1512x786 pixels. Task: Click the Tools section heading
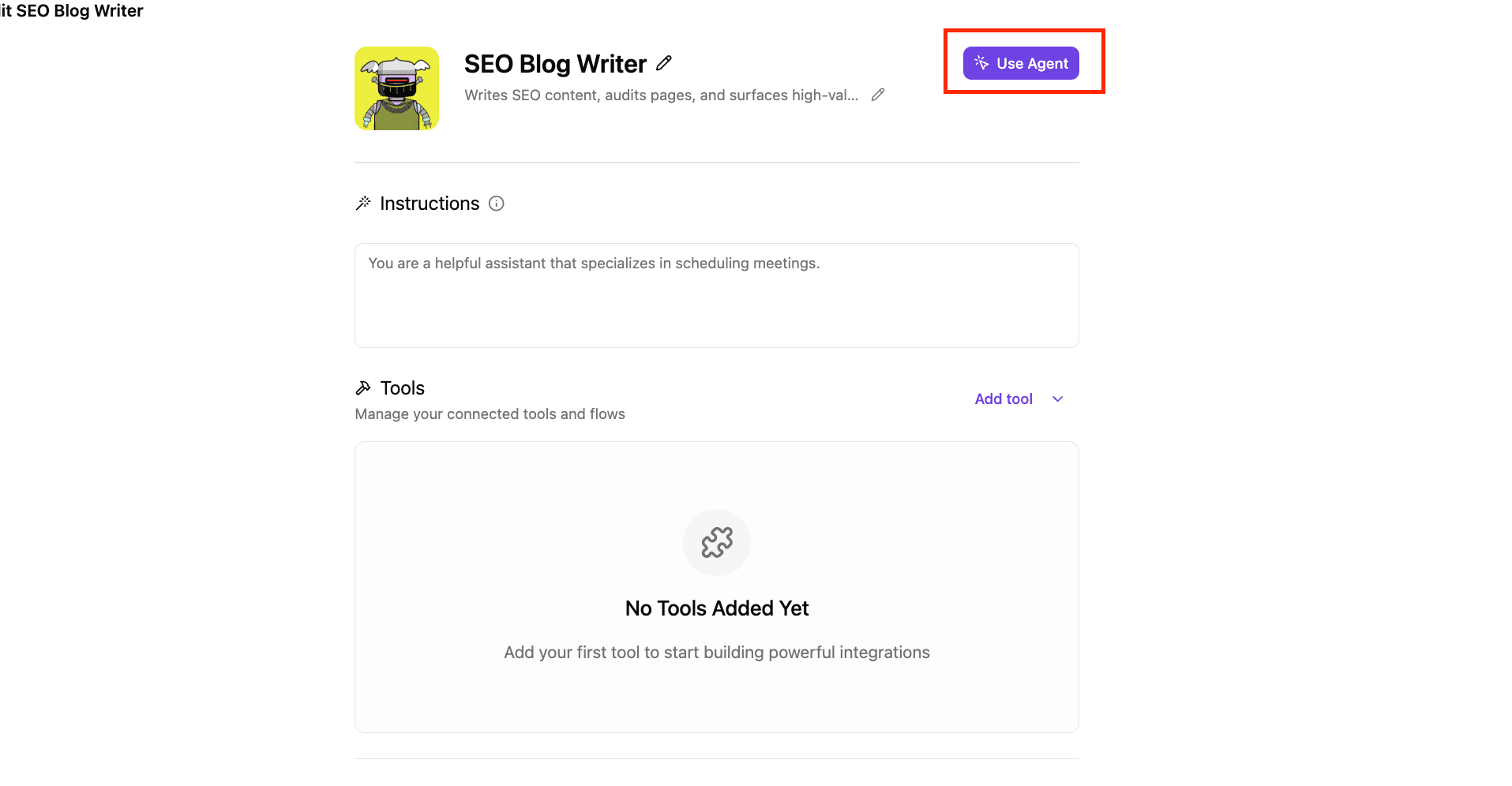pyautogui.click(x=403, y=388)
